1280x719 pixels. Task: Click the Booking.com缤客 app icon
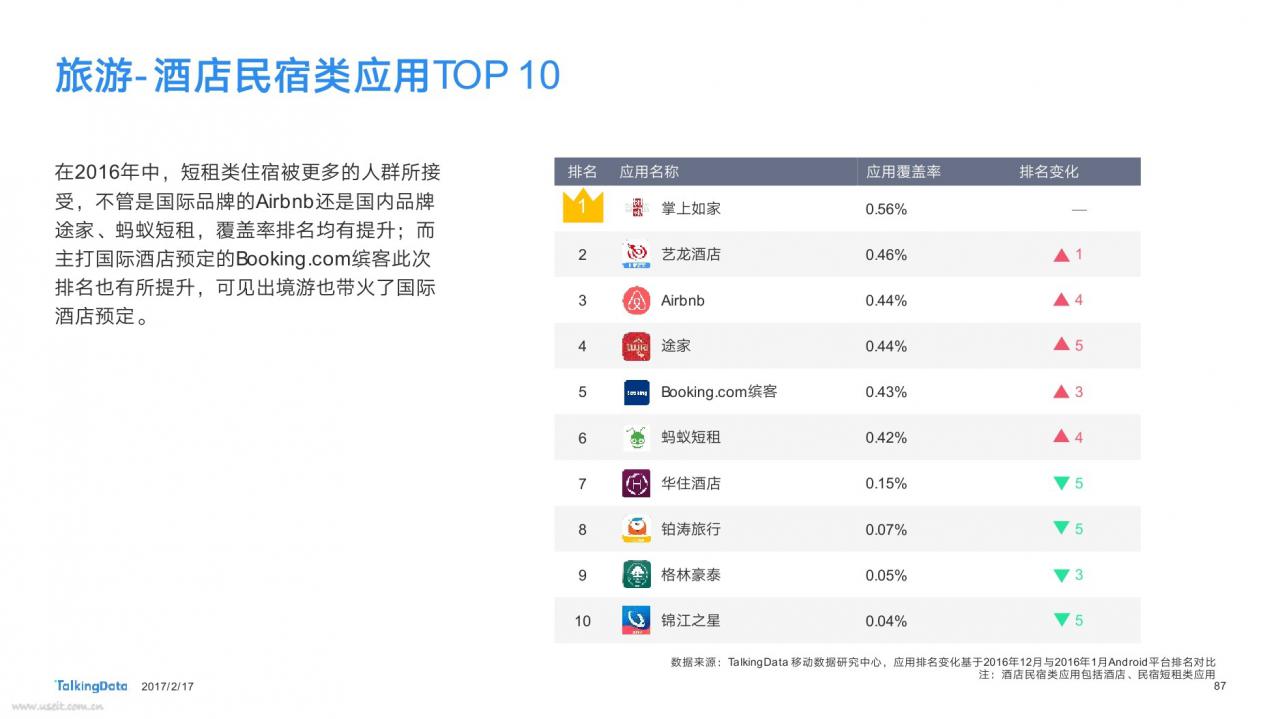(x=636, y=392)
